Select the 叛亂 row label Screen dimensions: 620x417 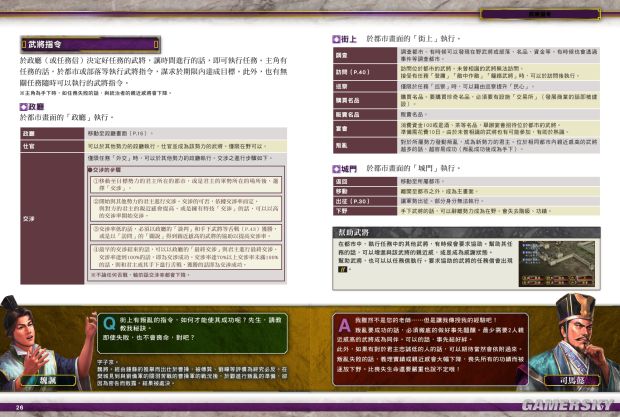pyautogui.click(x=365, y=145)
